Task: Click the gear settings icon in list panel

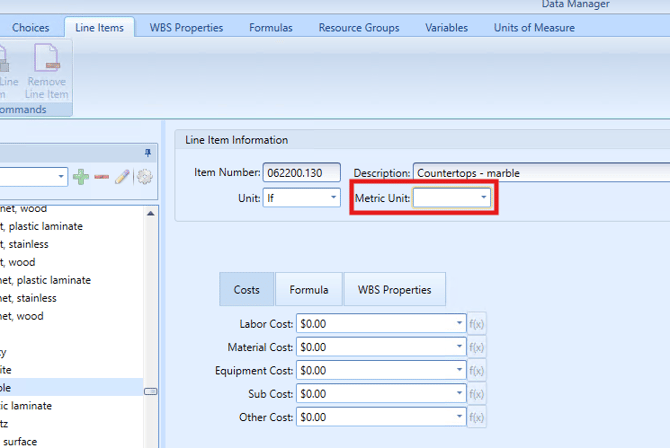Action: click(144, 177)
